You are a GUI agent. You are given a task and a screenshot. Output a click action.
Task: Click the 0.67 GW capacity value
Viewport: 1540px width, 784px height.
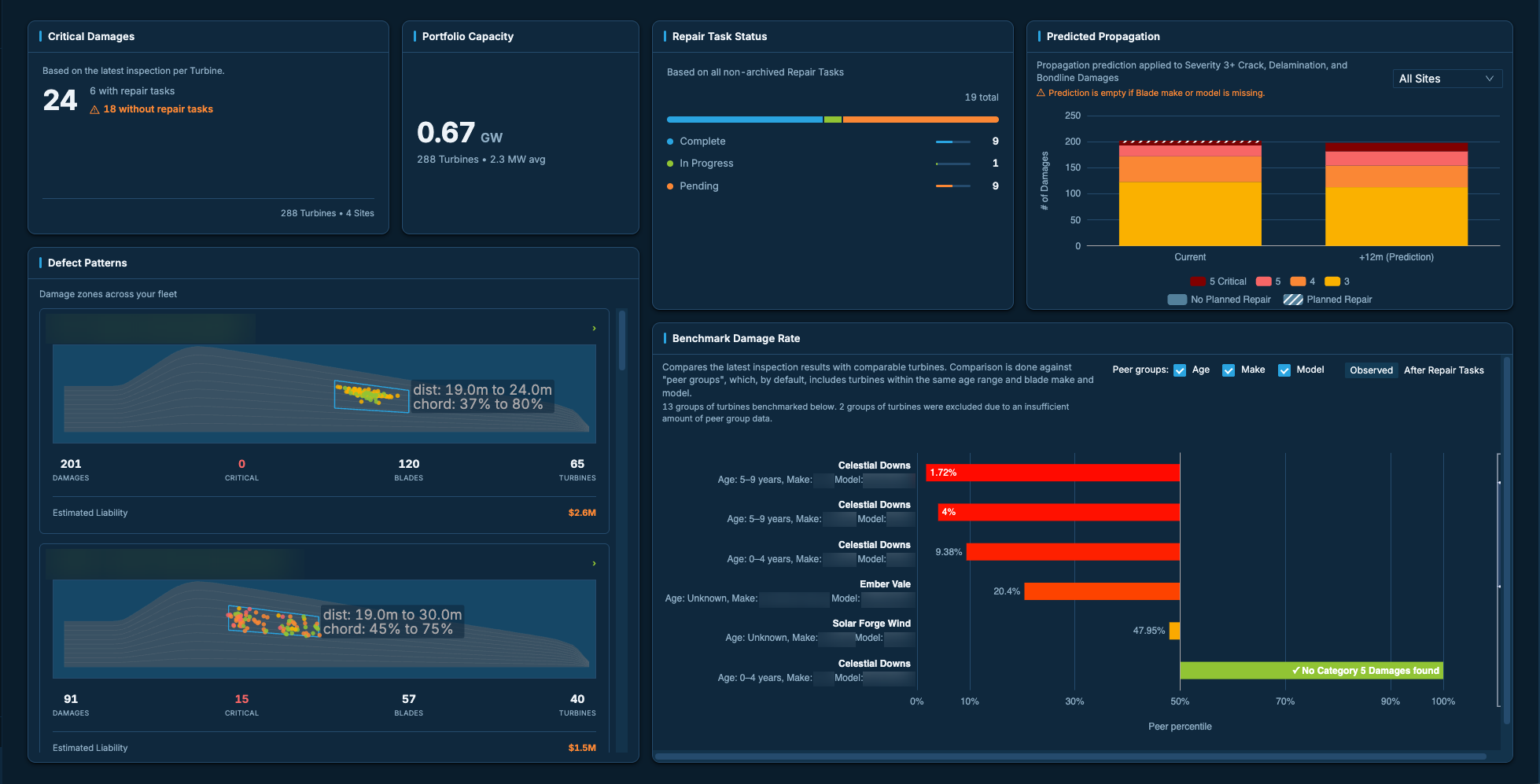(x=460, y=132)
